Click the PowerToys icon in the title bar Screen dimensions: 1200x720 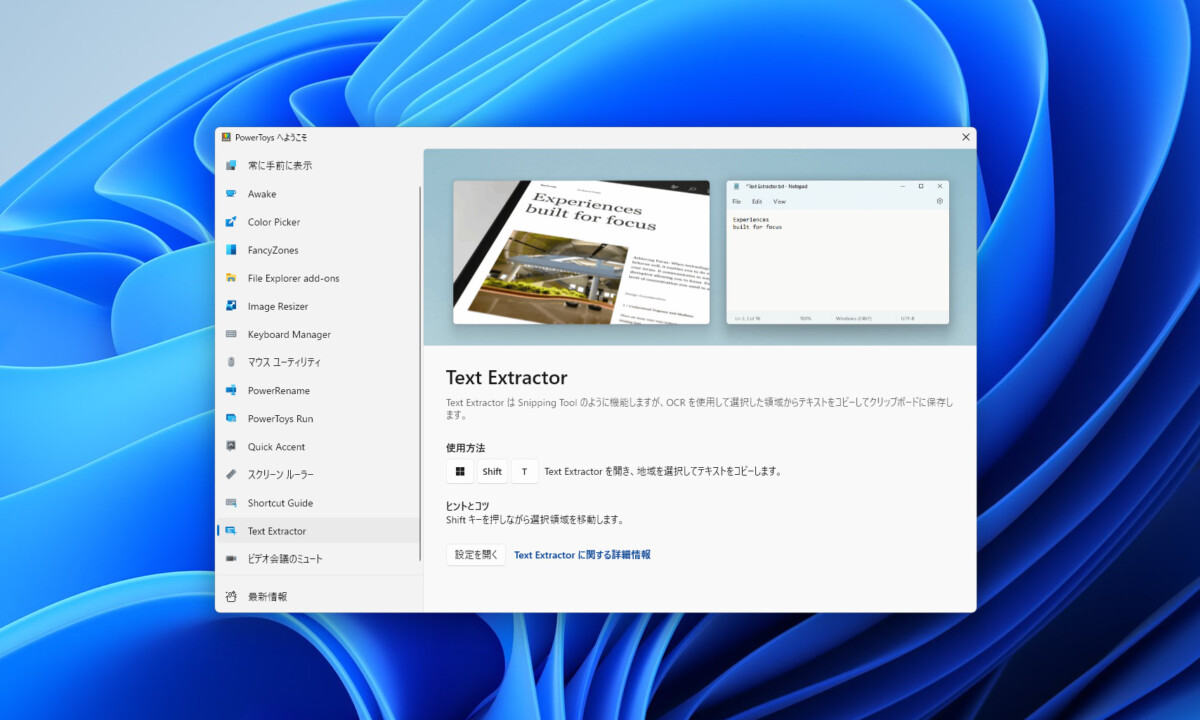click(x=227, y=137)
